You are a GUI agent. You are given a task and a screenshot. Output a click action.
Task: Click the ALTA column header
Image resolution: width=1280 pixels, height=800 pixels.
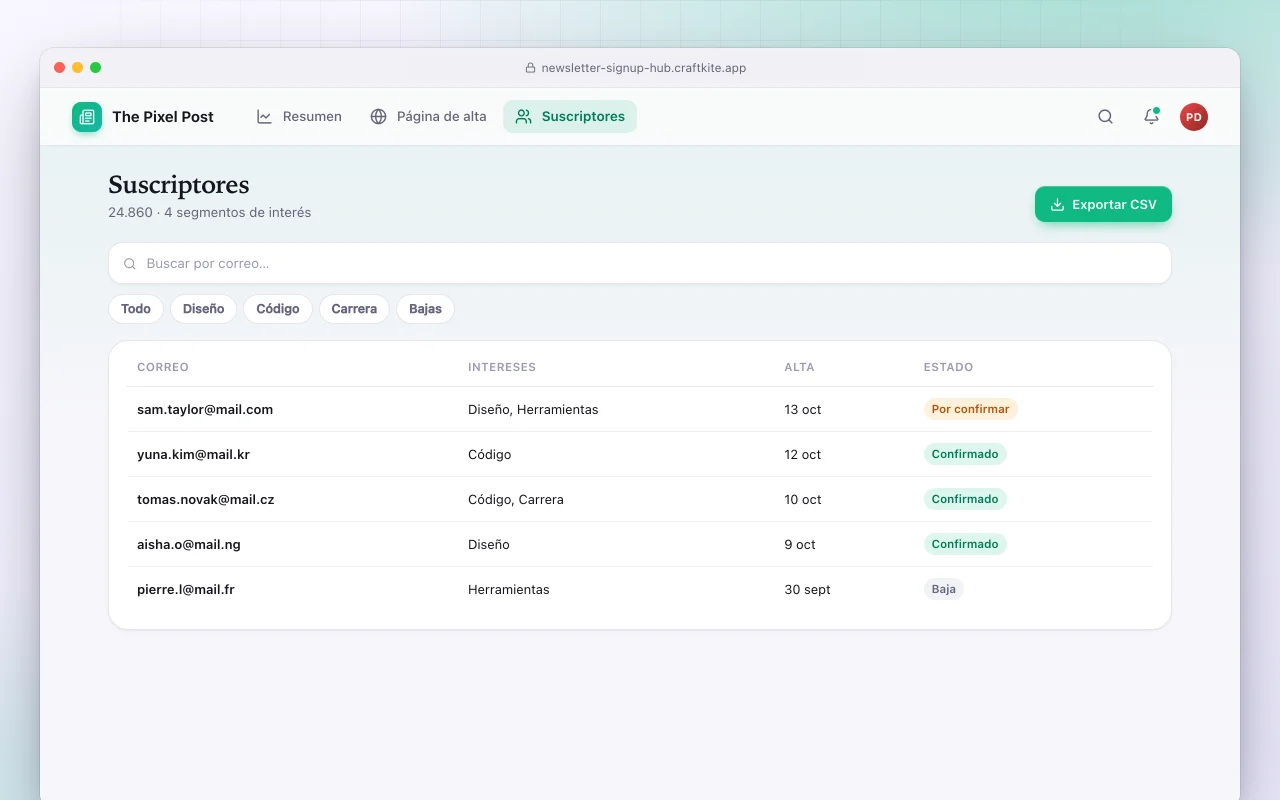point(799,367)
